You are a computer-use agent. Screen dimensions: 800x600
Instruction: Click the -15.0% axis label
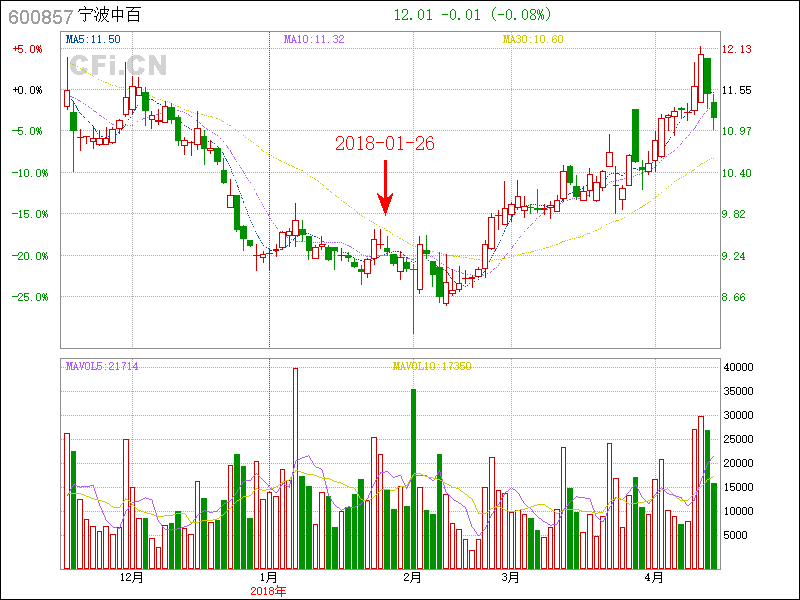coord(30,214)
